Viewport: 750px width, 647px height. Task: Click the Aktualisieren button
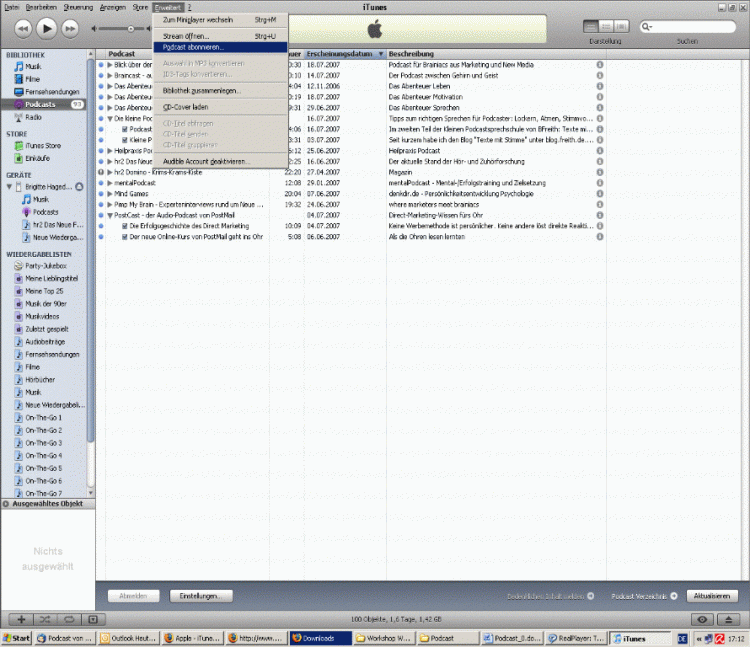[714, 596]
